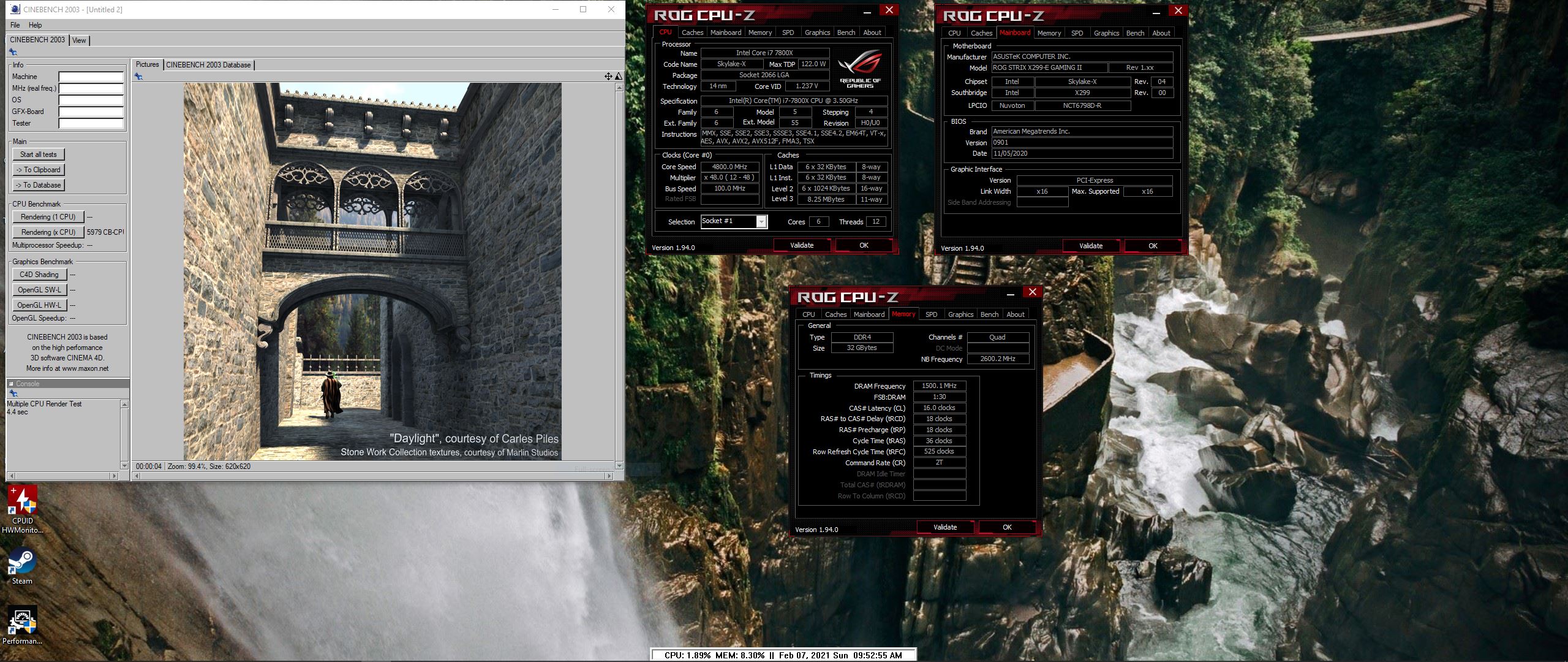Click Validate in CPU-Z CPU window

point(802,245)
